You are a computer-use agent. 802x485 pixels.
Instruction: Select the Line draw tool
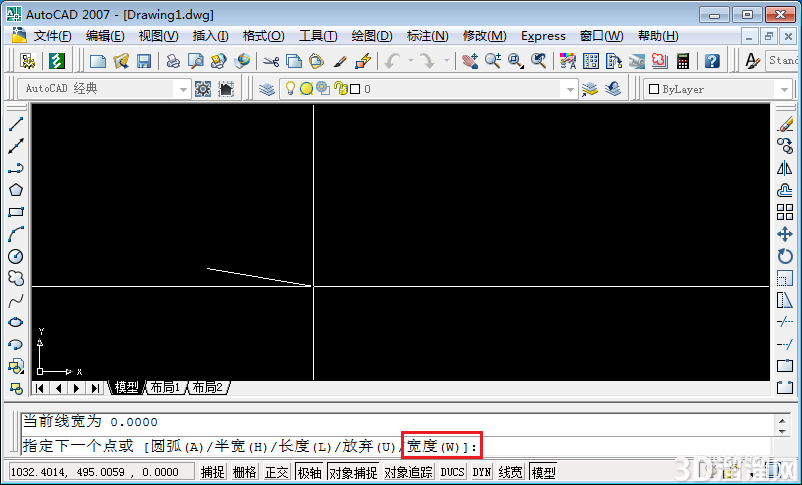tap(16, 124)
